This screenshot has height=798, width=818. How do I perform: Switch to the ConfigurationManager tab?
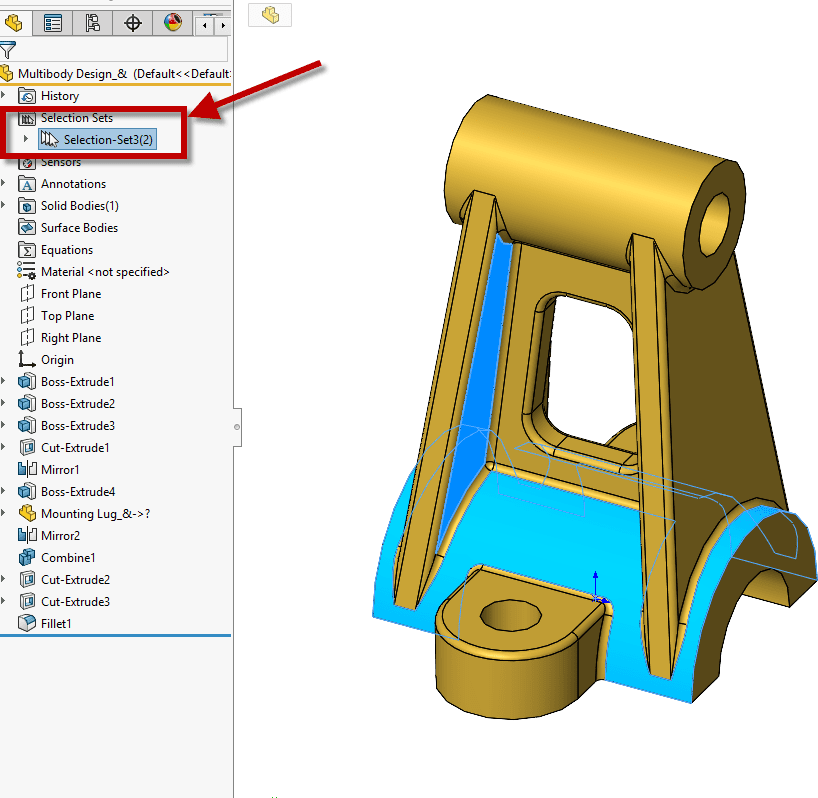(93, 23)
